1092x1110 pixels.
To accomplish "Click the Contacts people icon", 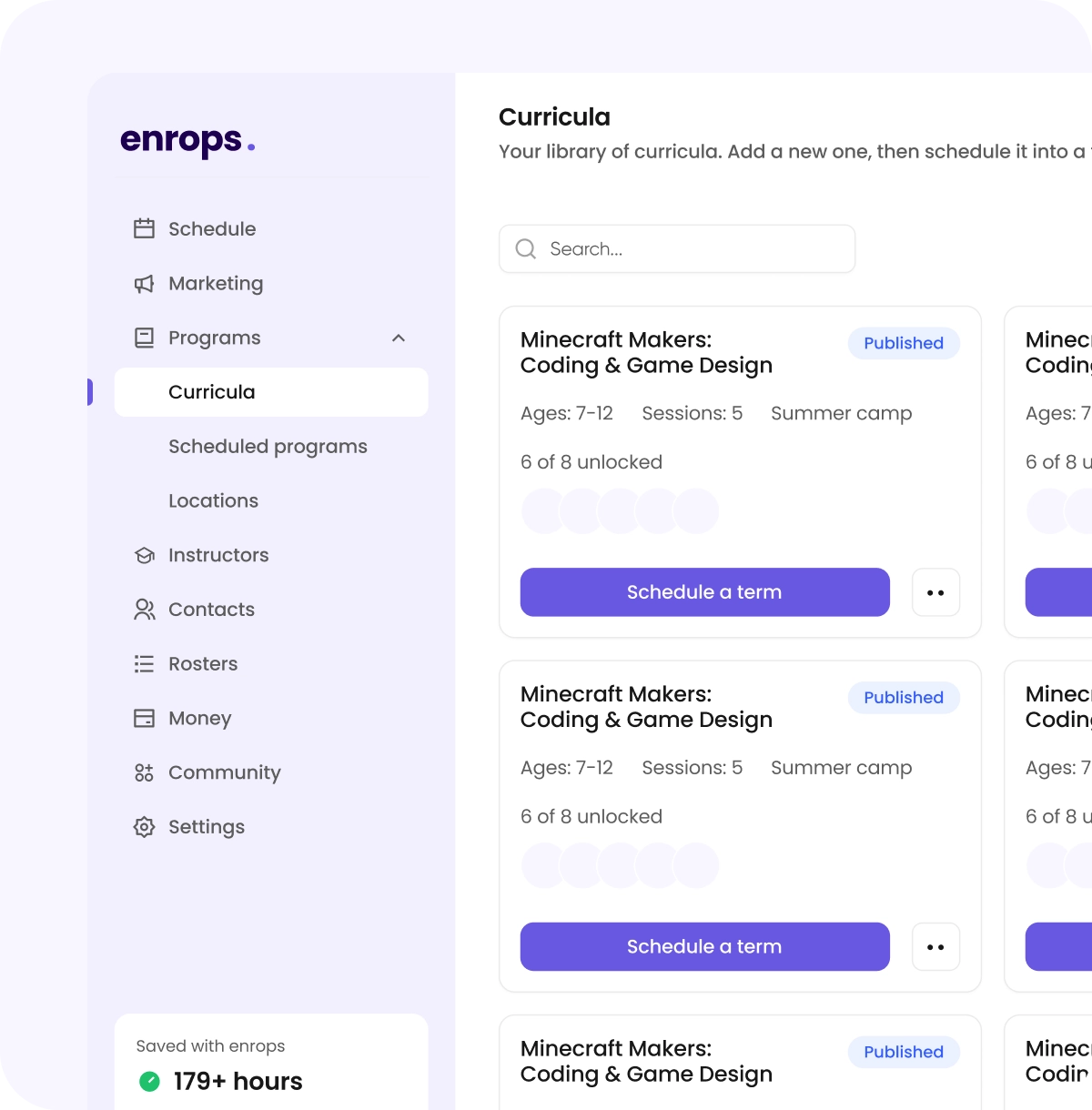I will tap(144, 610).
